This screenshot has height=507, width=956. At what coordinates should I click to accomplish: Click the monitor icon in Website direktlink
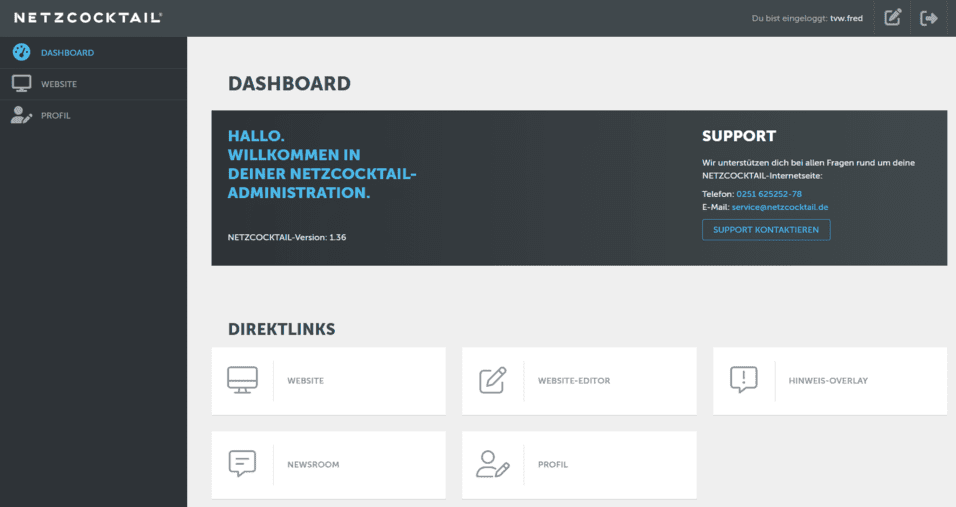[242, 380]
